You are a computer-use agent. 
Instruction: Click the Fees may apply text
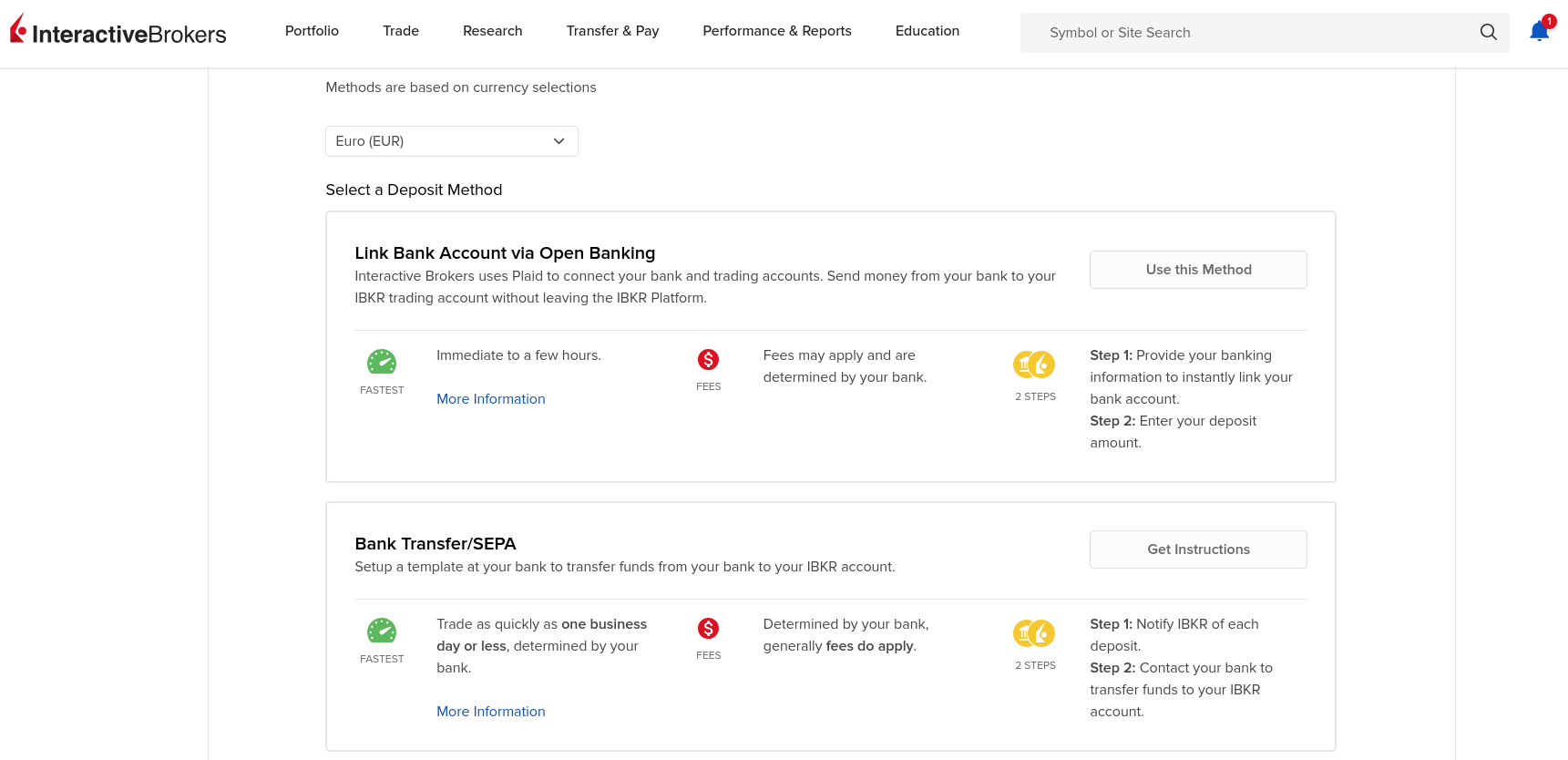coord(845,366)
